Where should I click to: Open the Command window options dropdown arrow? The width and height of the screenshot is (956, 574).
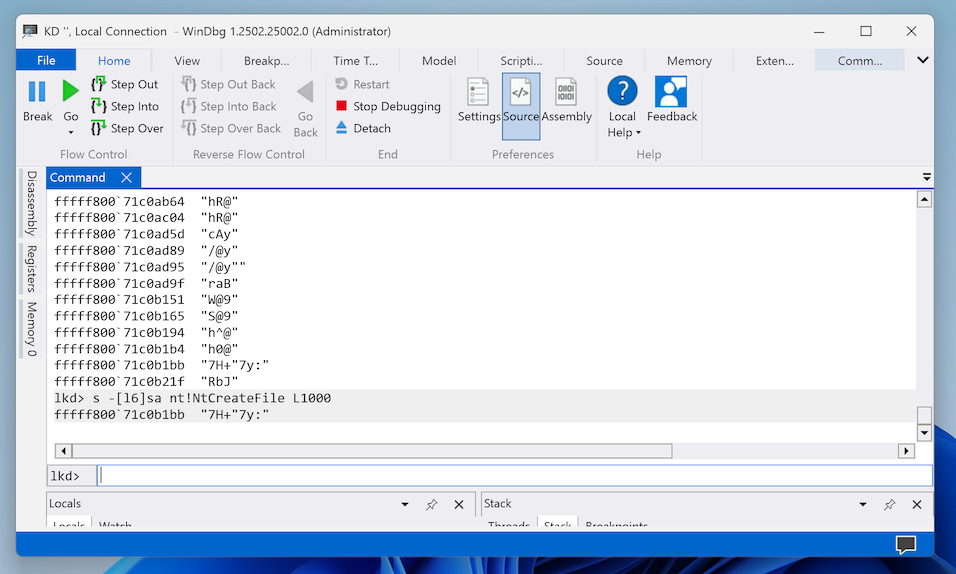pos(926,177)
